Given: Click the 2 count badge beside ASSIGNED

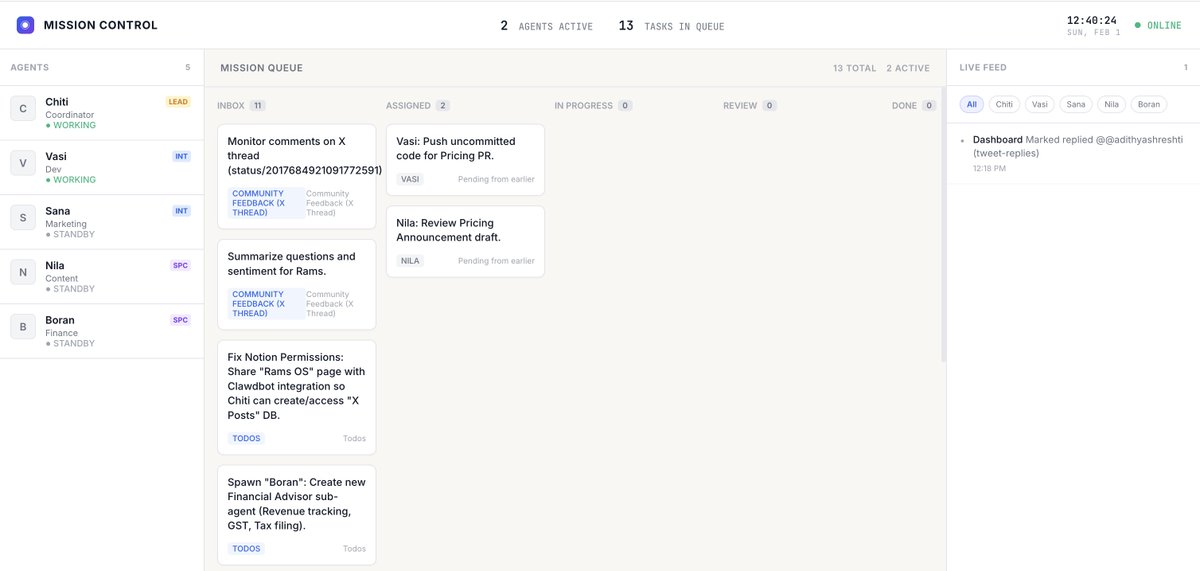Looking at the screenshot, I should (x=442, y=105).
